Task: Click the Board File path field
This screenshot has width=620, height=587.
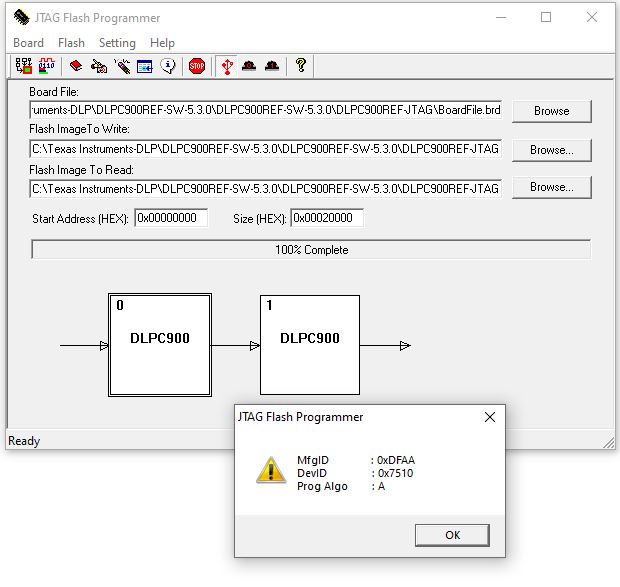Action: click(x=266, y=110)
